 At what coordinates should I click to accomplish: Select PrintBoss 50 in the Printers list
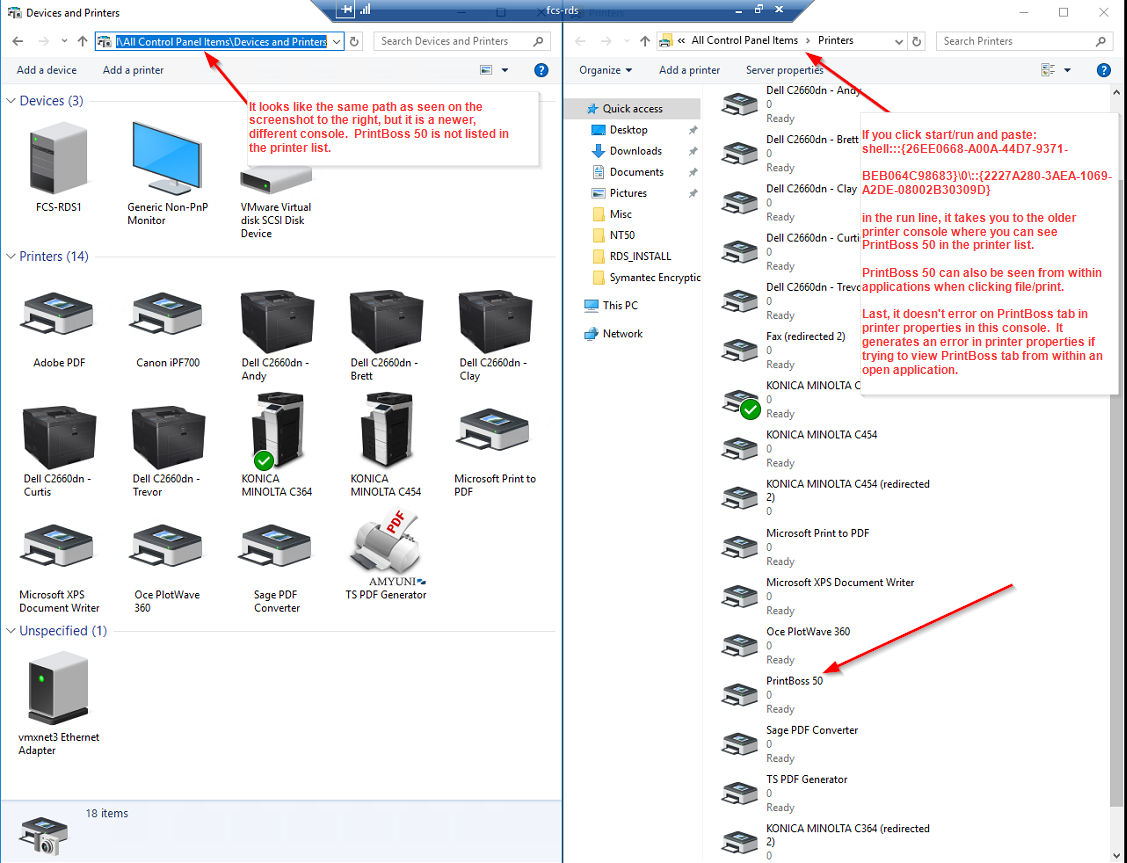point(794,693)
